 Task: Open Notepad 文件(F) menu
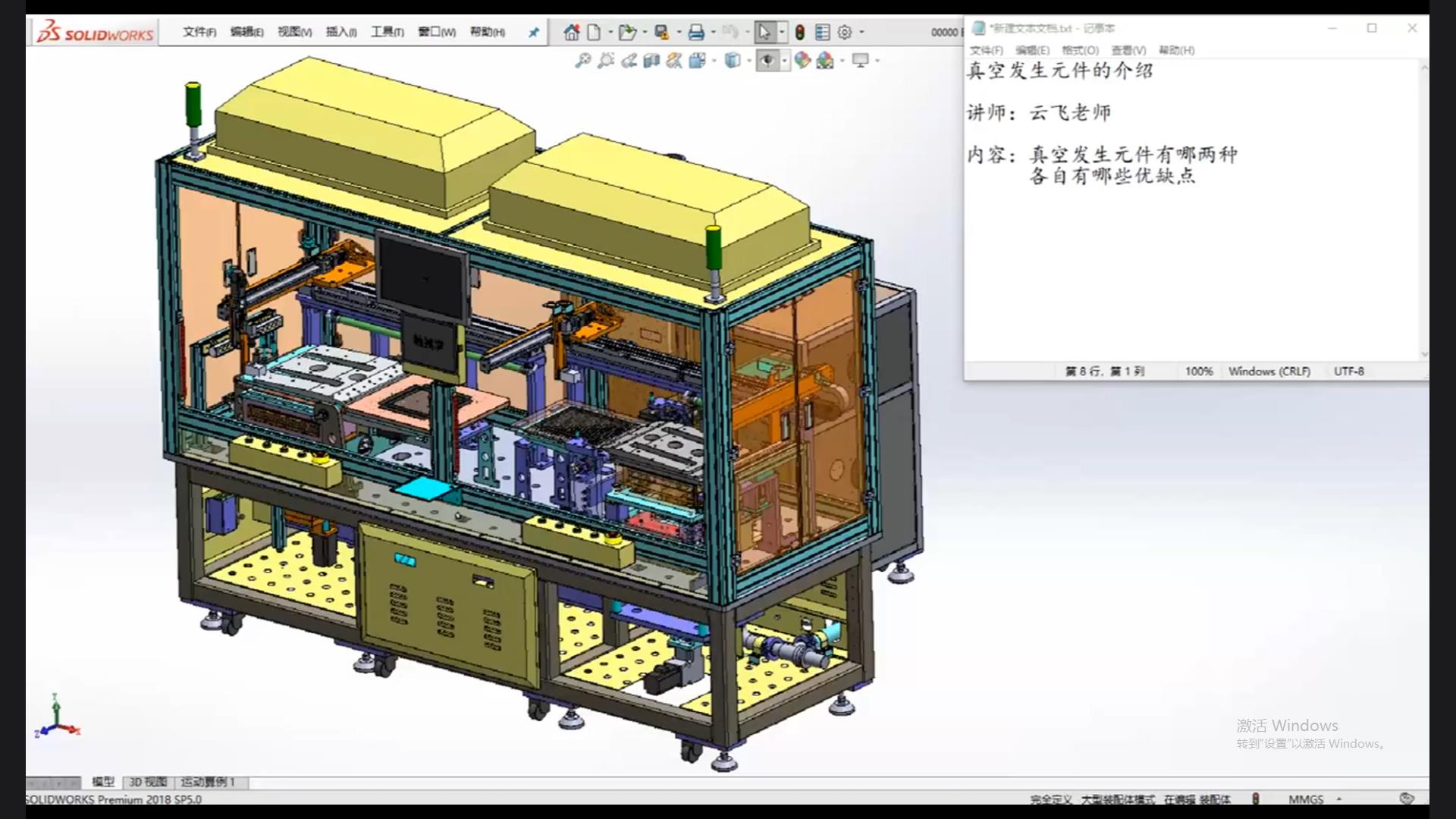(x=987, y=50)
